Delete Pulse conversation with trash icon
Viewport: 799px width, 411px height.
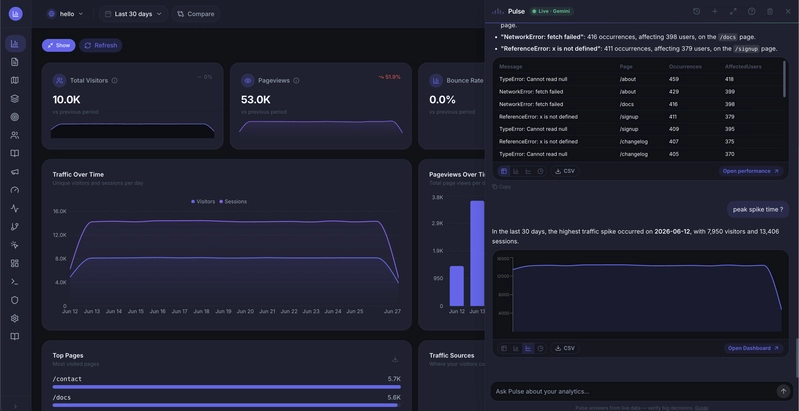pos(770,11)
